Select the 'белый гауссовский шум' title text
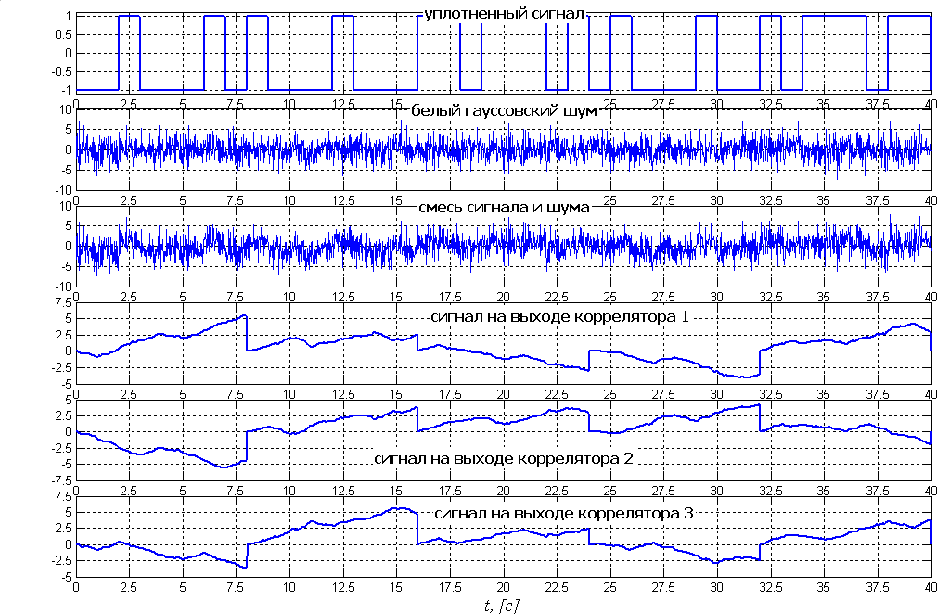The width and height of the screenshot is (950, 614). coord(503,111)
